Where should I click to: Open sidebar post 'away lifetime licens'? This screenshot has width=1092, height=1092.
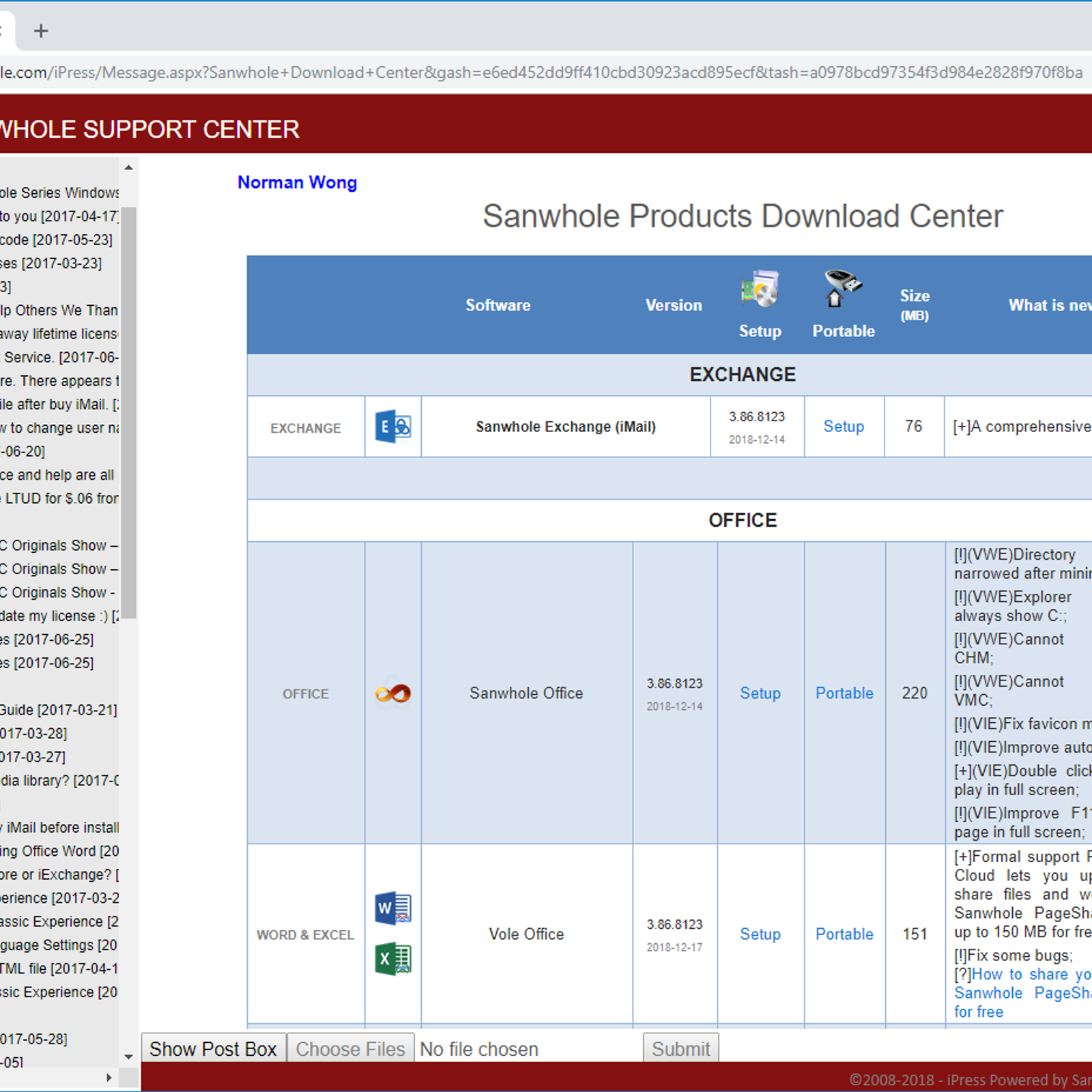pyautogui.click(x=59, y=334)
